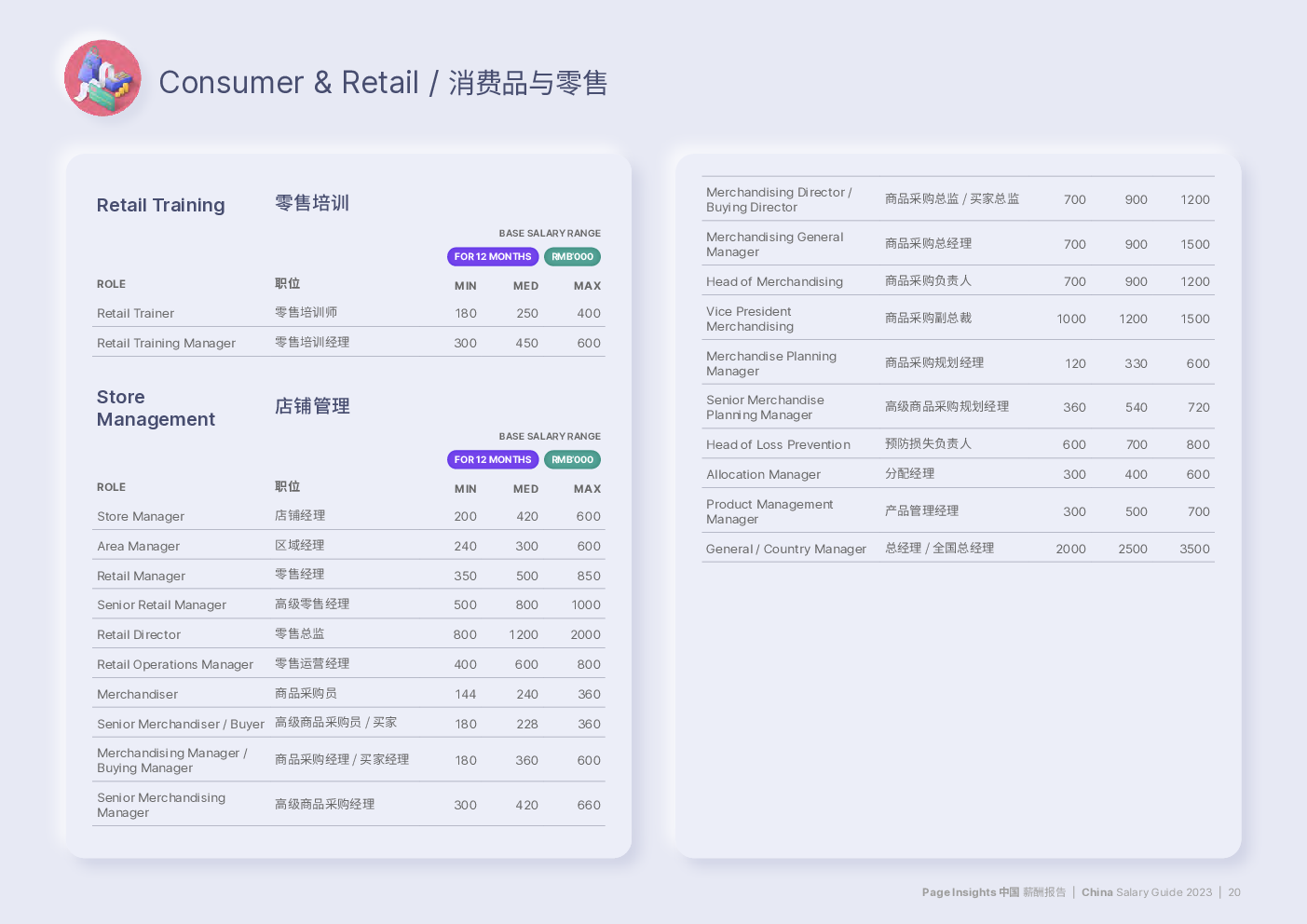1307x924 pixels.
Task: Click Merchandise Planning Manager min '120'
Action: [x=1075, y=363]
